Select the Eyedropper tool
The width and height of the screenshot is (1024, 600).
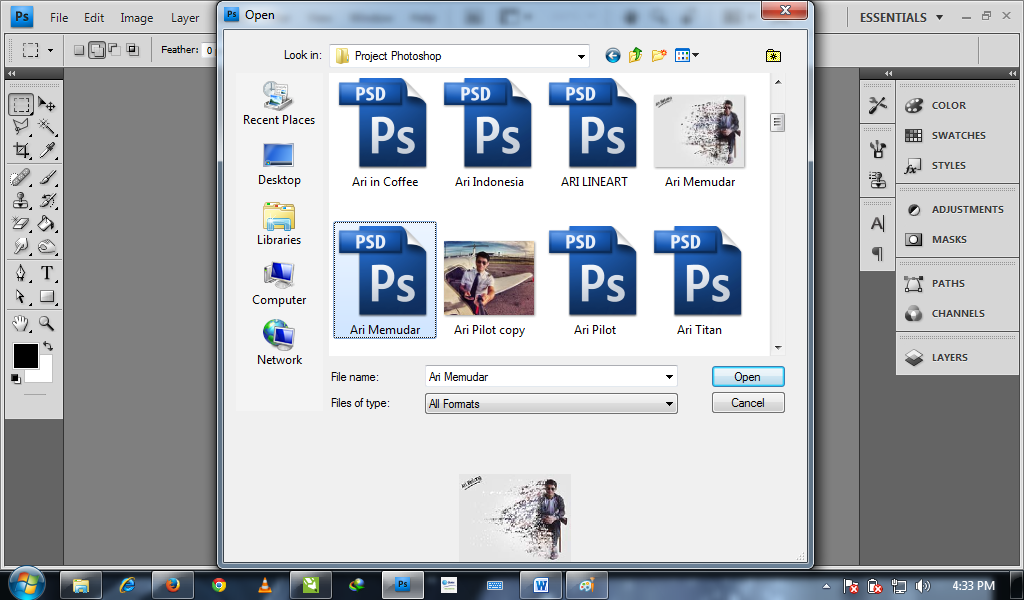tap(46, 150)
